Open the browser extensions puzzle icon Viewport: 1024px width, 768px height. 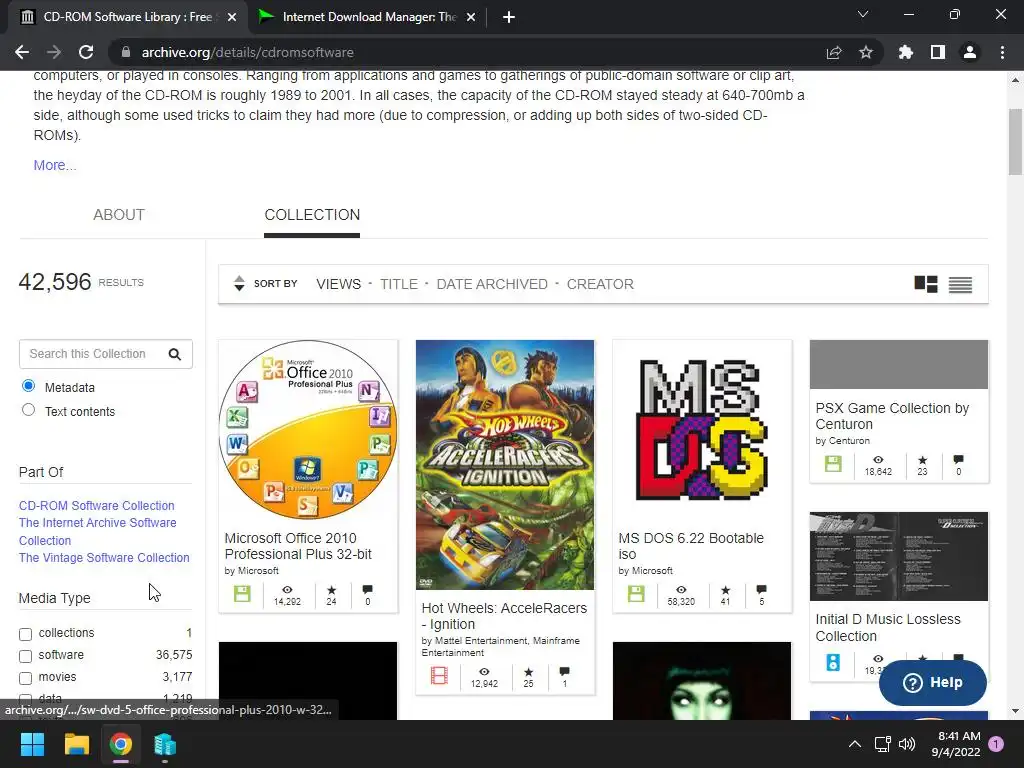[906, 52]
